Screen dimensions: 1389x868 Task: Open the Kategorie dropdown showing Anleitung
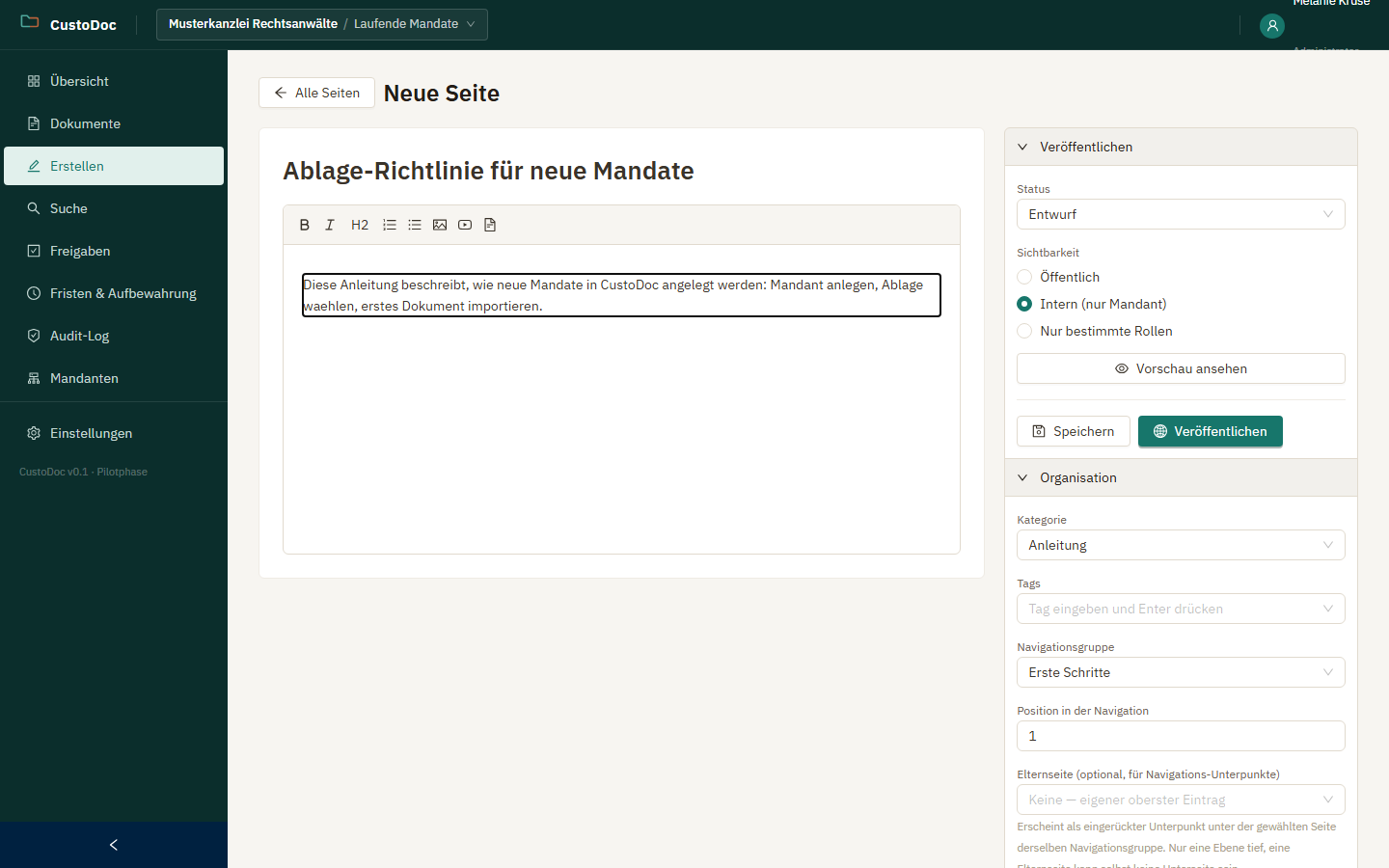(x=1181, y=545)
